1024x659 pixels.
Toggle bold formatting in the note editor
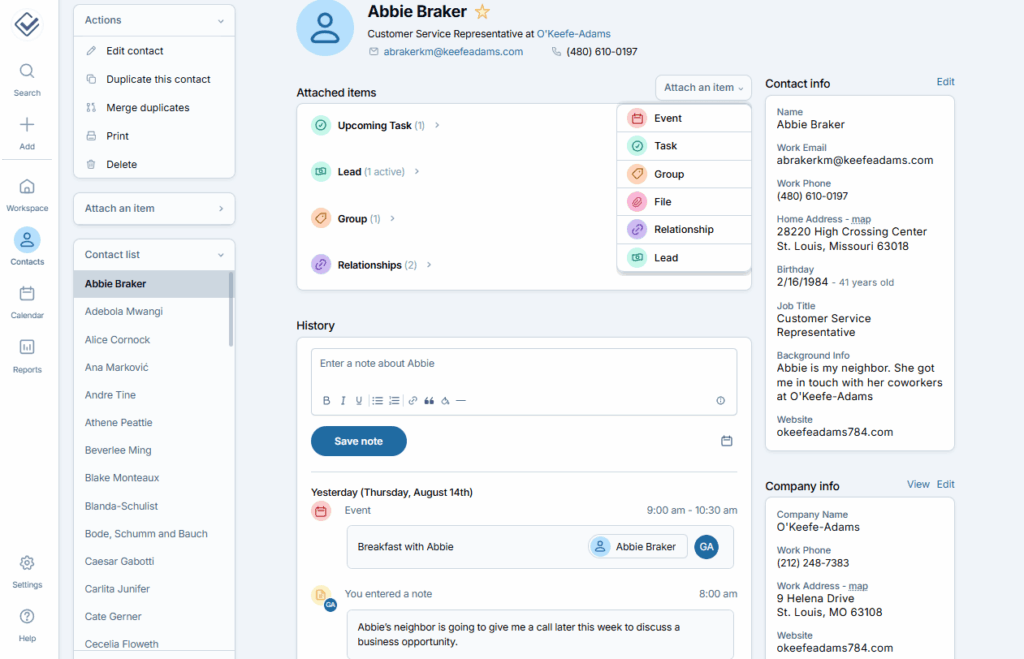(326, 400)
